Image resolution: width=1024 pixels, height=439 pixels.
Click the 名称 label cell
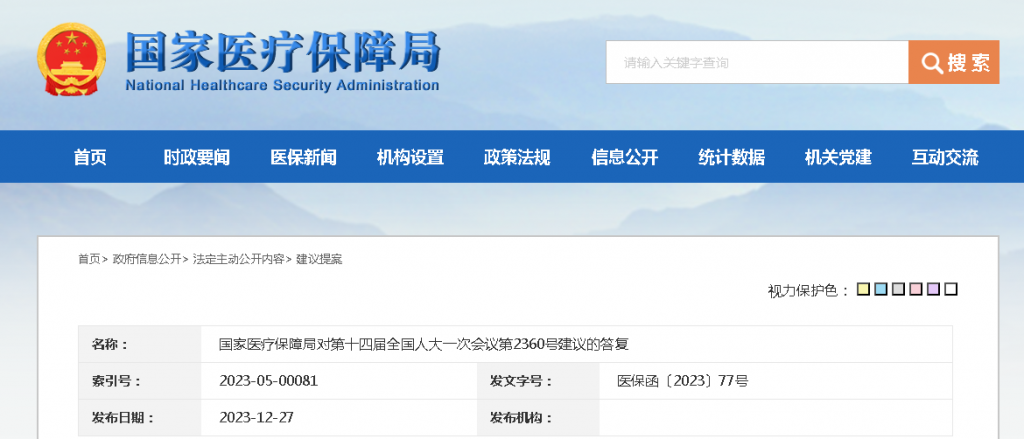pos(140,344)
